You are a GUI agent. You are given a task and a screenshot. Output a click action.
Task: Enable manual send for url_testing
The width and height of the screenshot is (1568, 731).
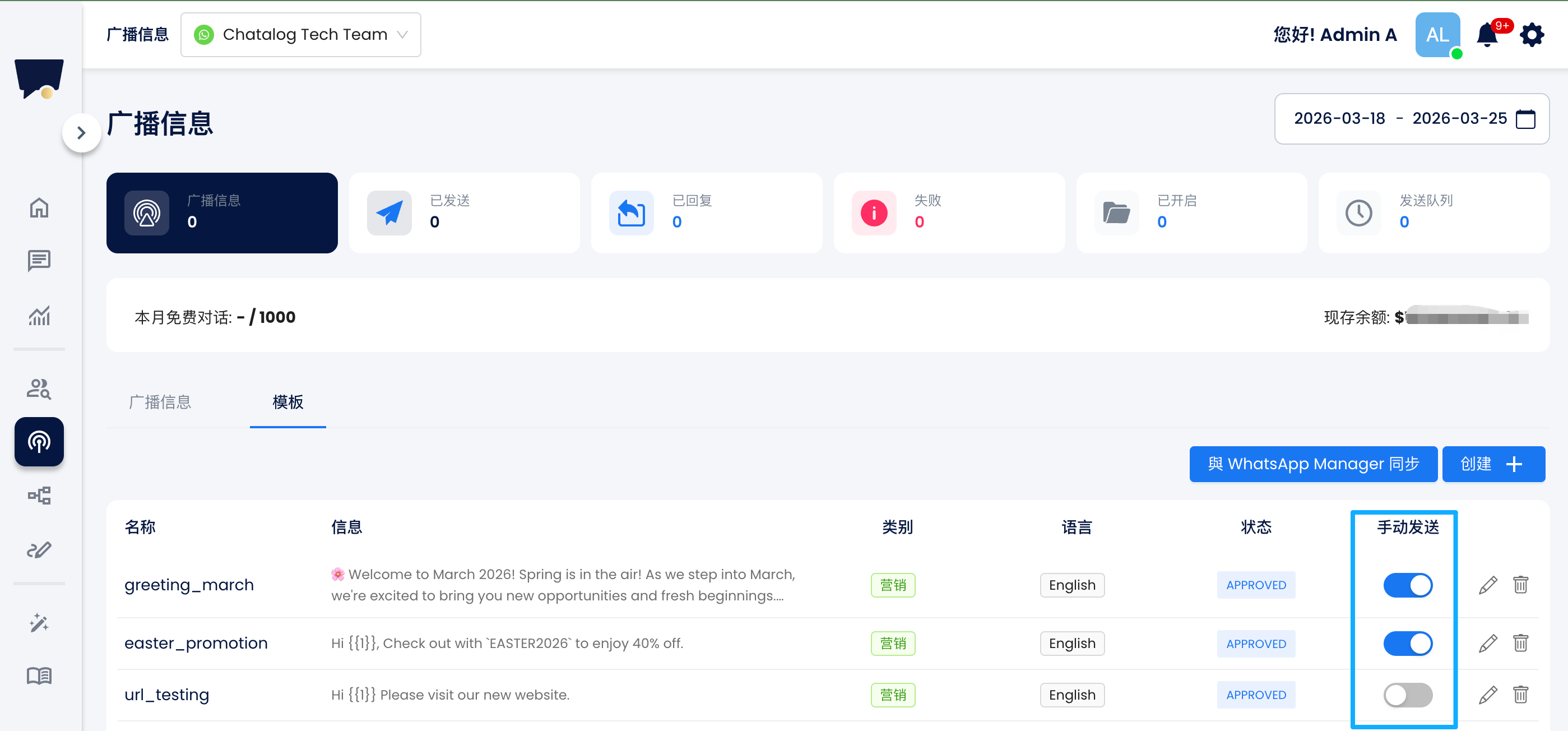[1407, 695]
